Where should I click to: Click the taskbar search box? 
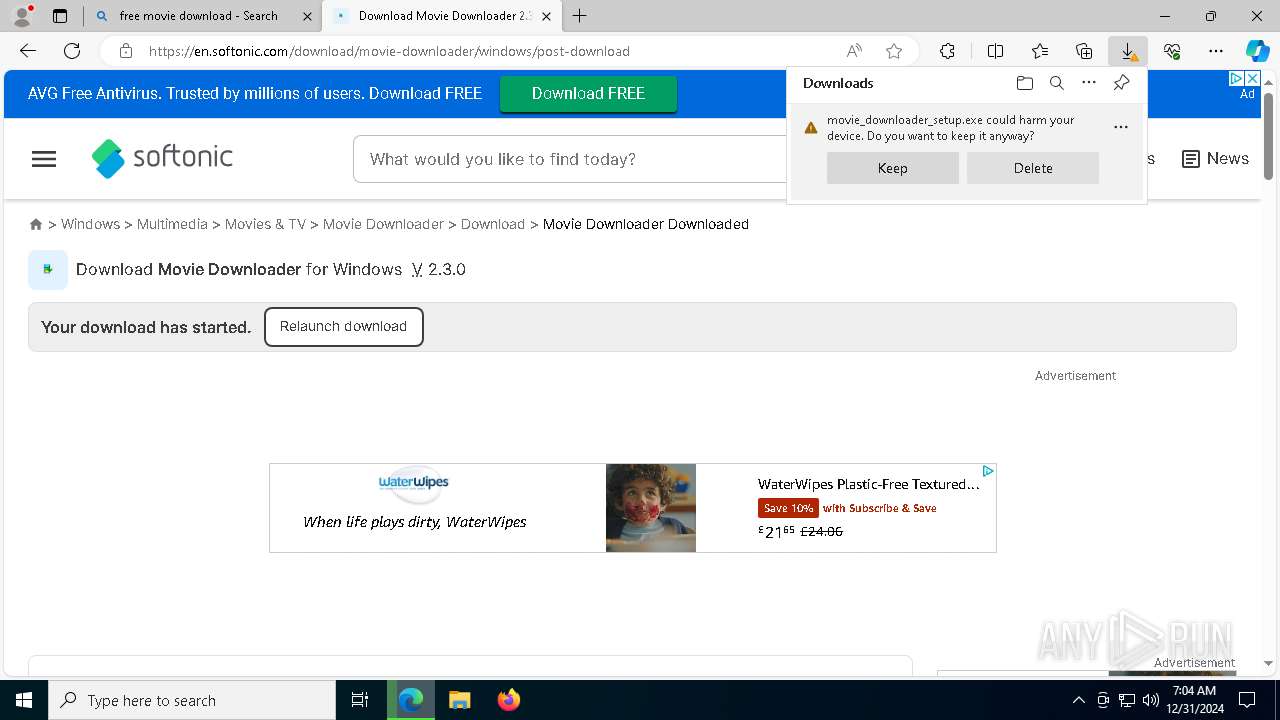[192, 700]
